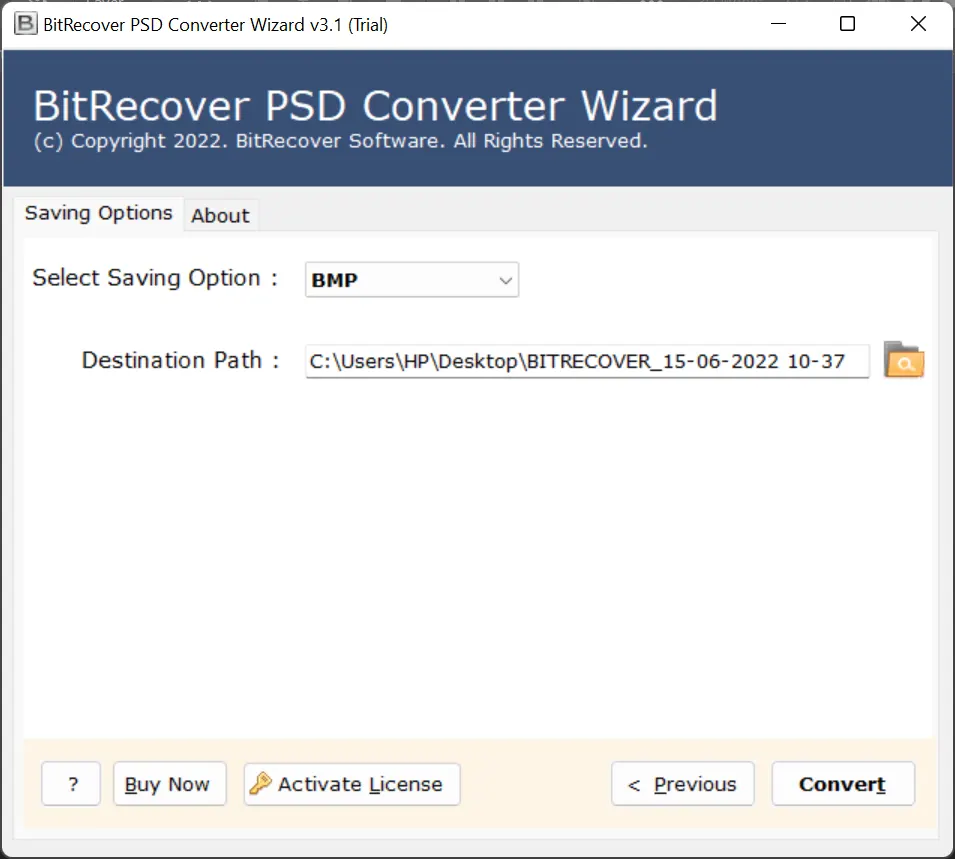Pick a different format from the saving option list

pos(411,280)
